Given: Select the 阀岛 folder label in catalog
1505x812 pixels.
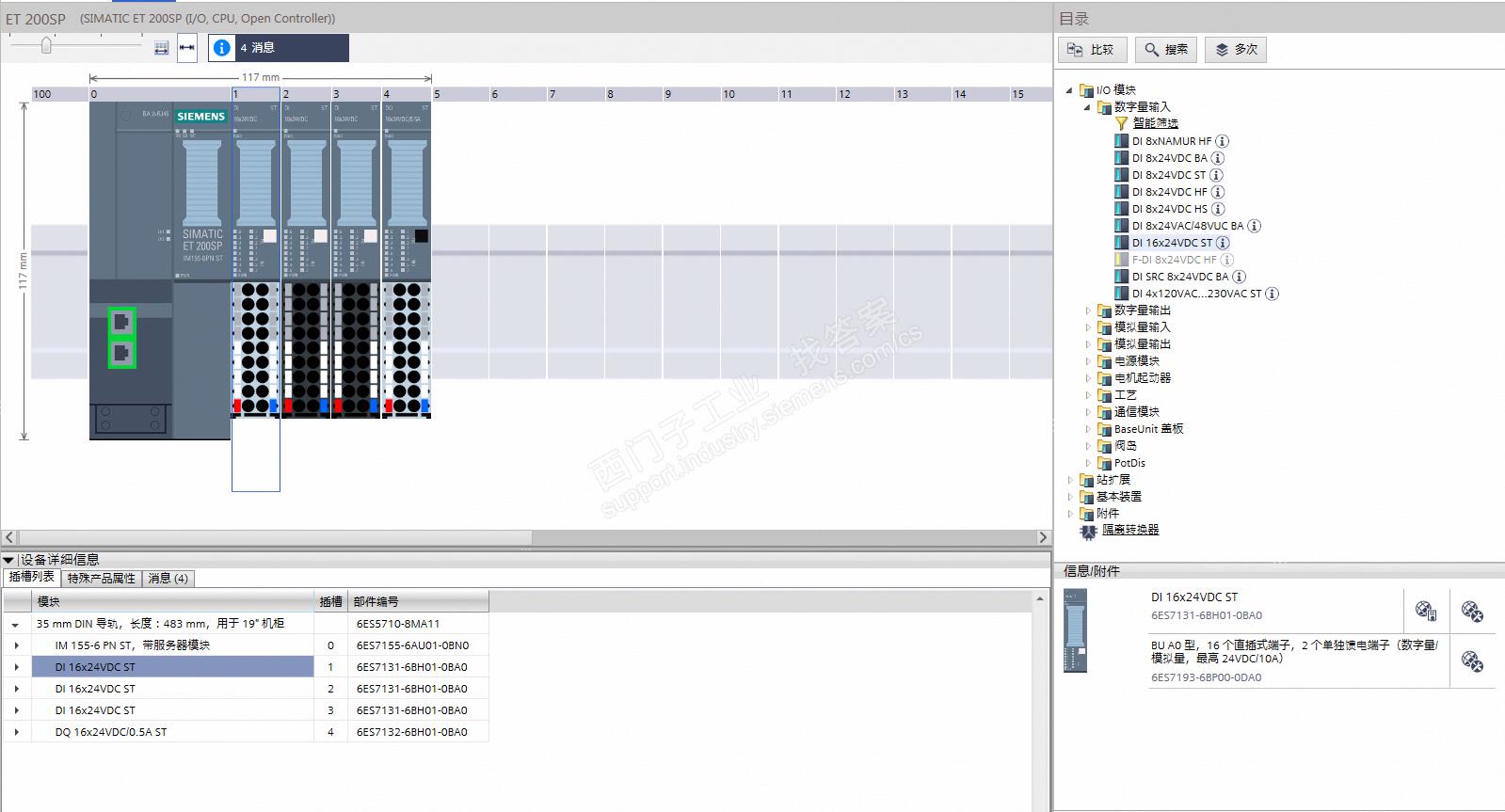Looking at the screenshot, I should (1126, 446).
